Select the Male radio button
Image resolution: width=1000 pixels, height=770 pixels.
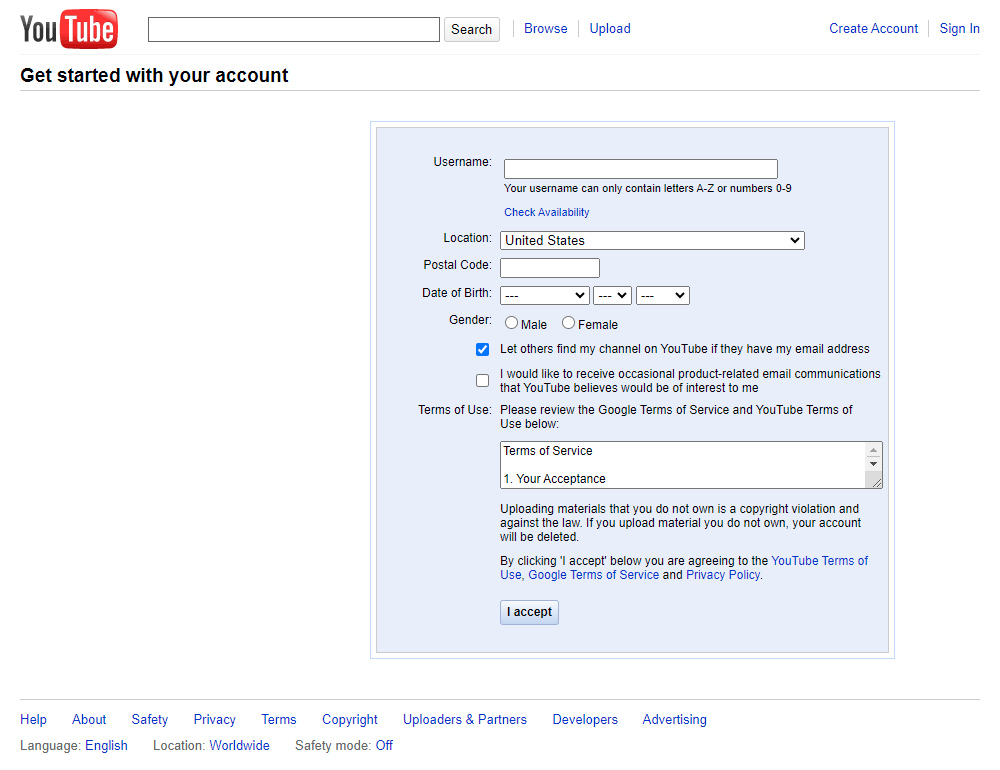tap(511, 323)
